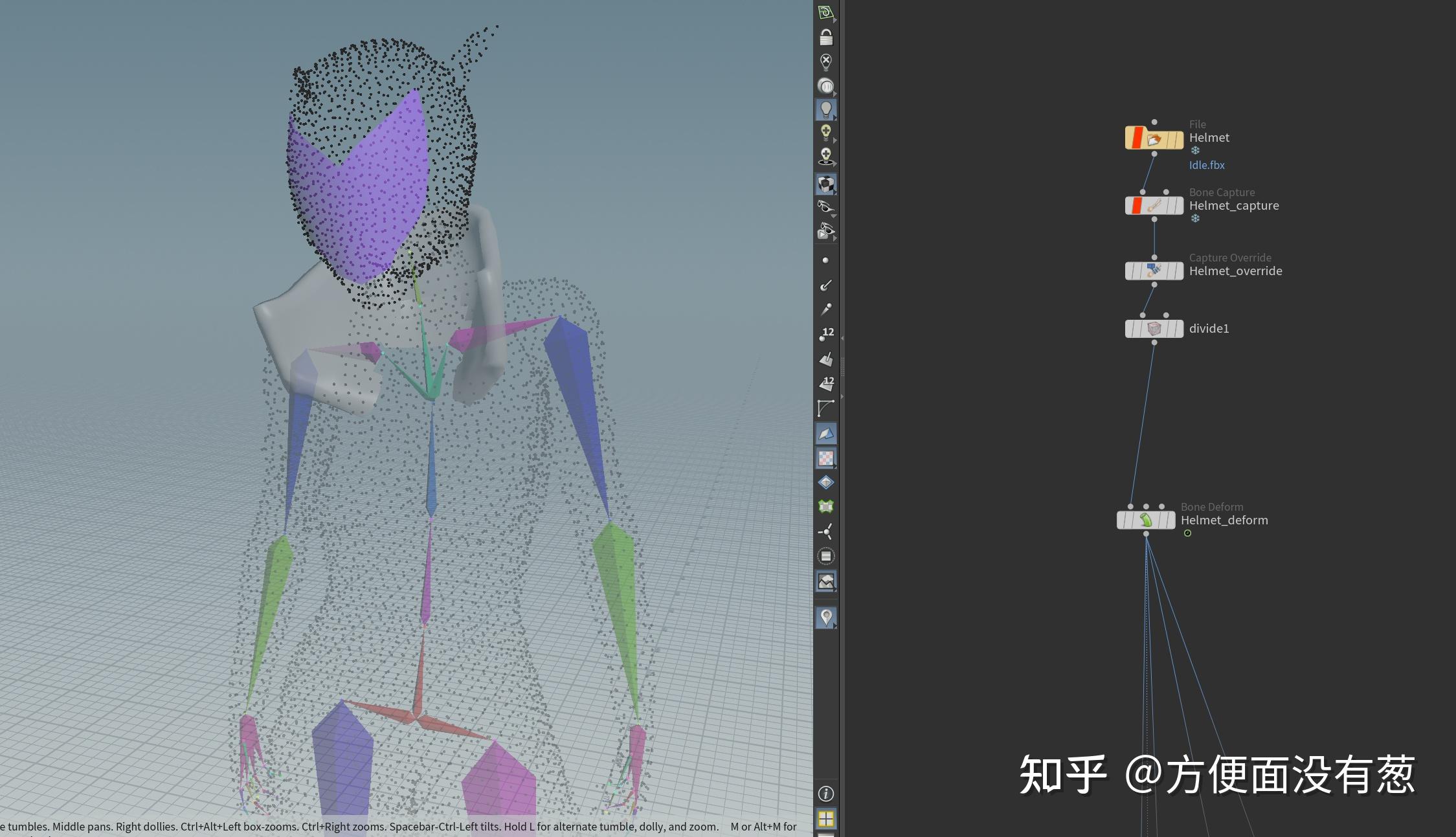Click the glasses with play arrow icon
1456x837 pixels.
tap(825, 231)
